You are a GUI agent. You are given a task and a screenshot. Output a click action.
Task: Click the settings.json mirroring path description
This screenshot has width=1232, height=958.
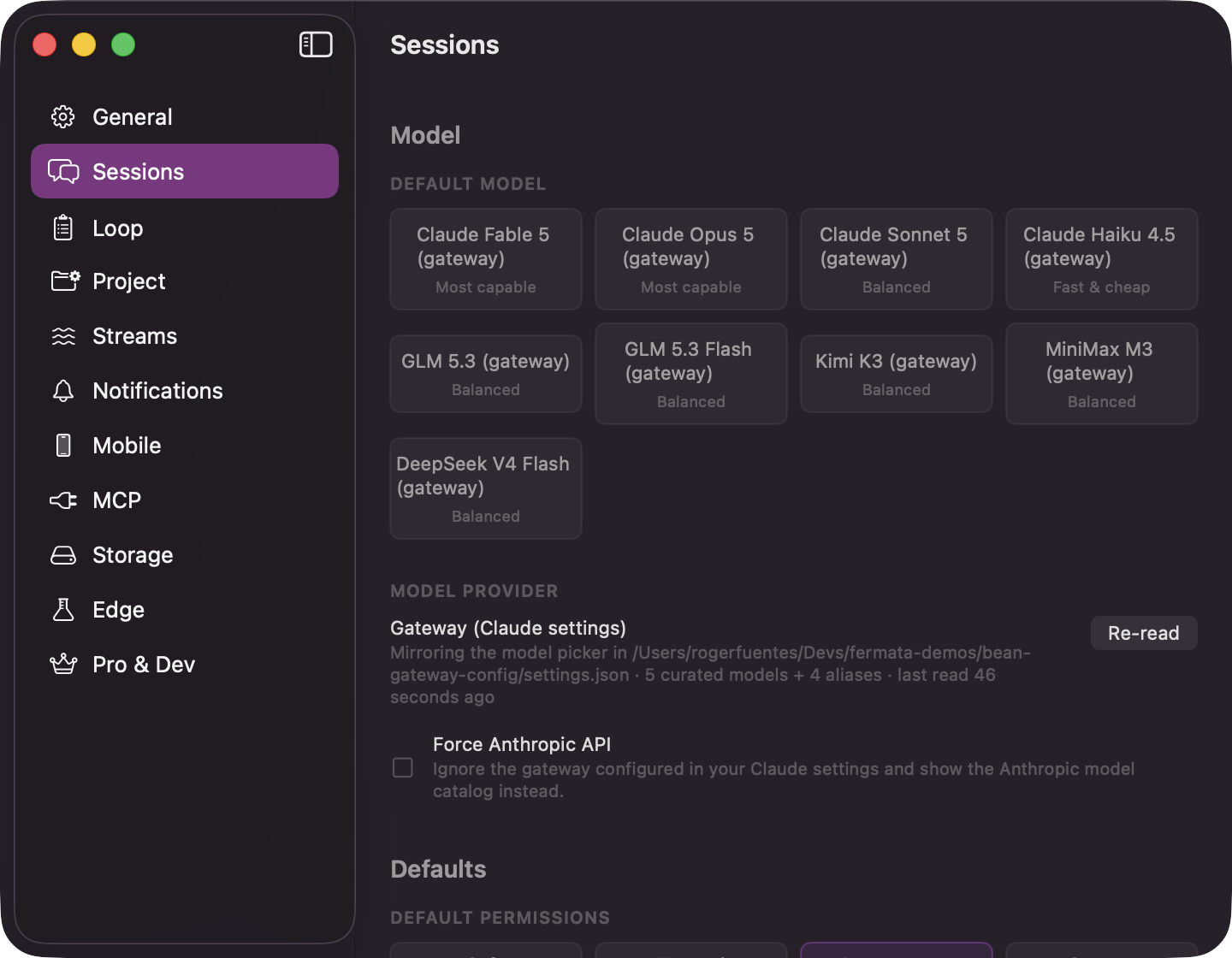click(710, 675)
